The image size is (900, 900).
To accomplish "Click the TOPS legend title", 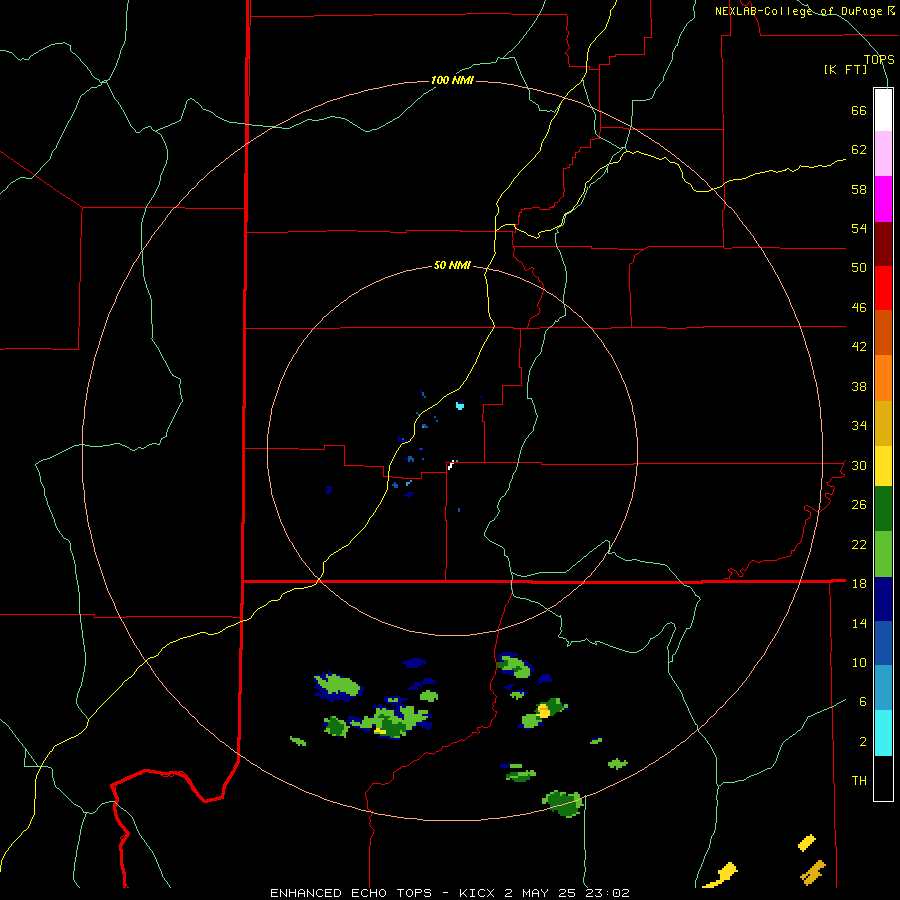I will [879, 59].
